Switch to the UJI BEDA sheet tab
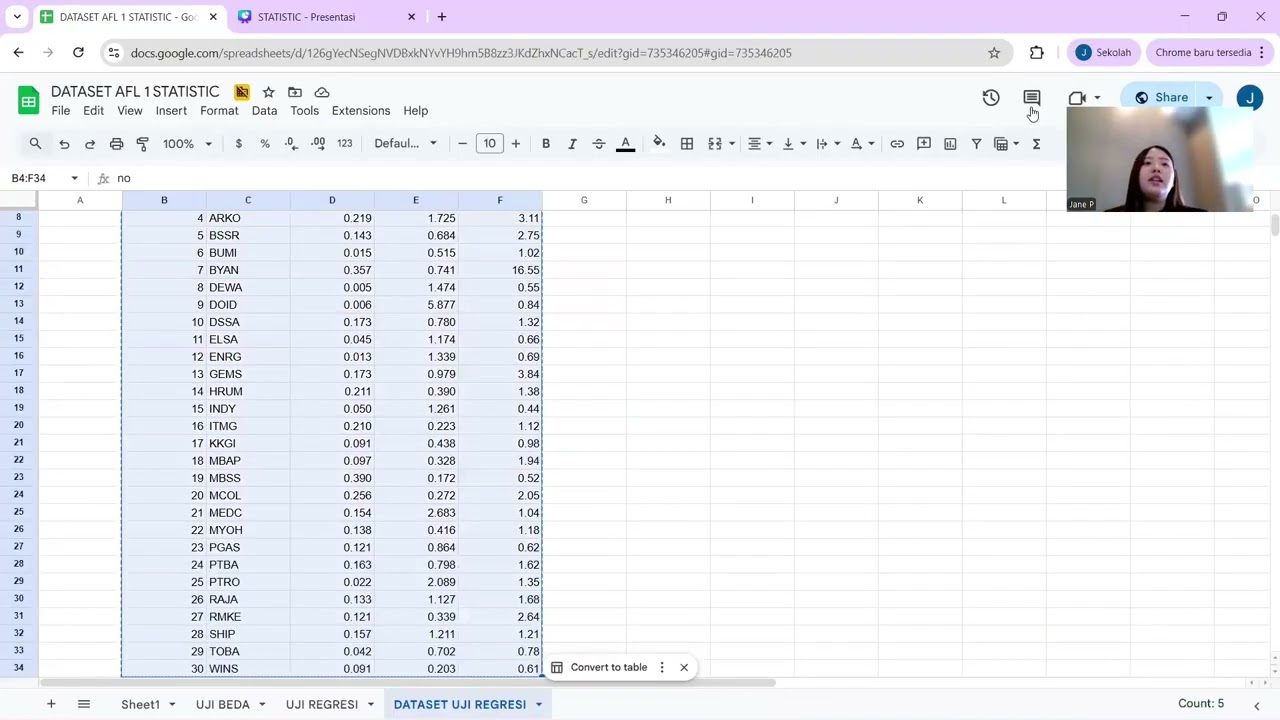The image size is (1280, 720). point(223,705)
